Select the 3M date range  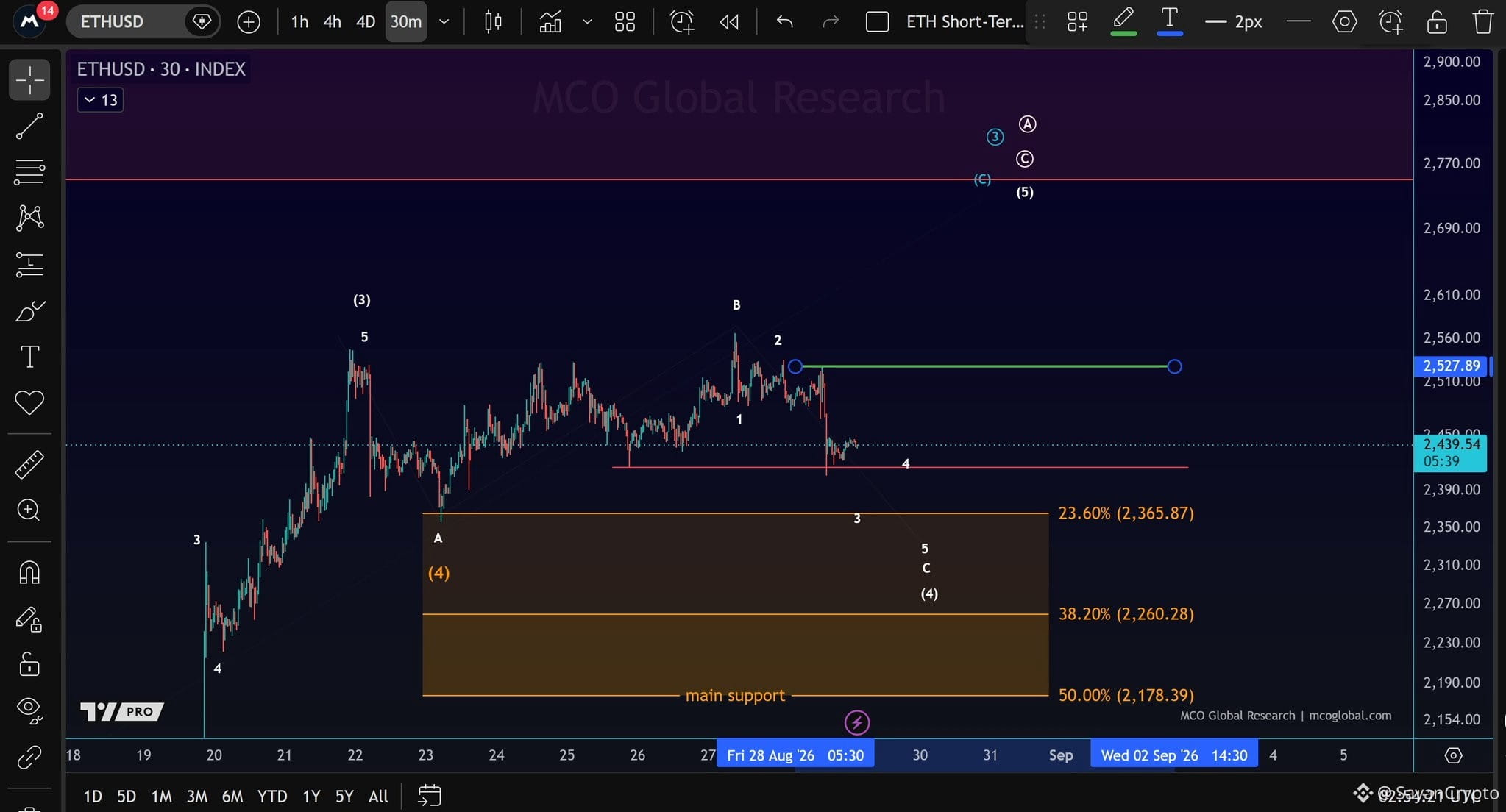pos(196,796)
